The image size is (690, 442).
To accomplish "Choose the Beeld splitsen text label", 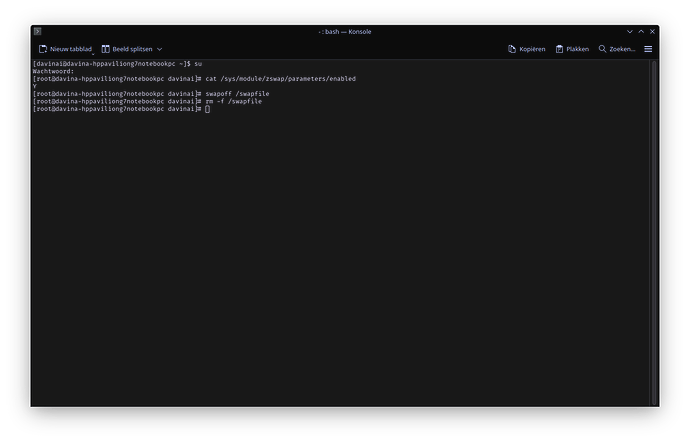I will tap(131, 48).
